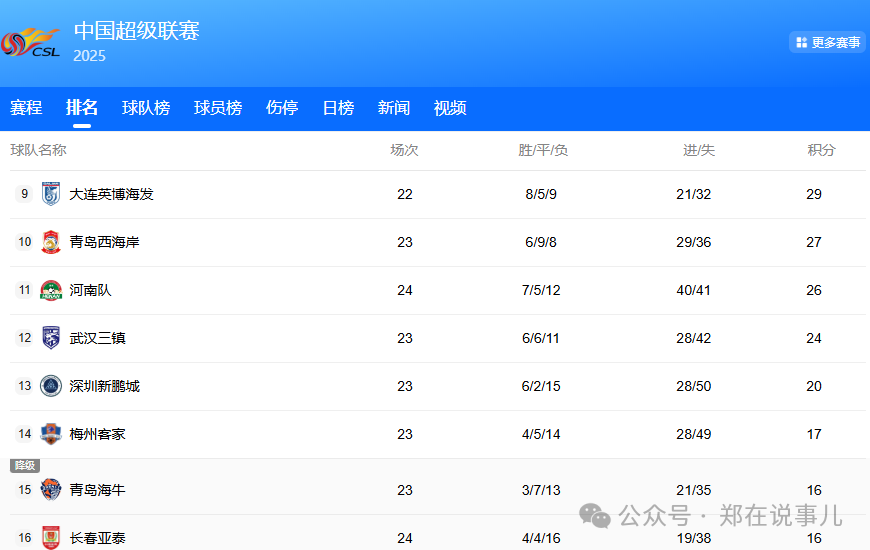Click the 中国超级联赛 title
The width and height of the screenshot is (870, 550).
(x=136, y=31)
